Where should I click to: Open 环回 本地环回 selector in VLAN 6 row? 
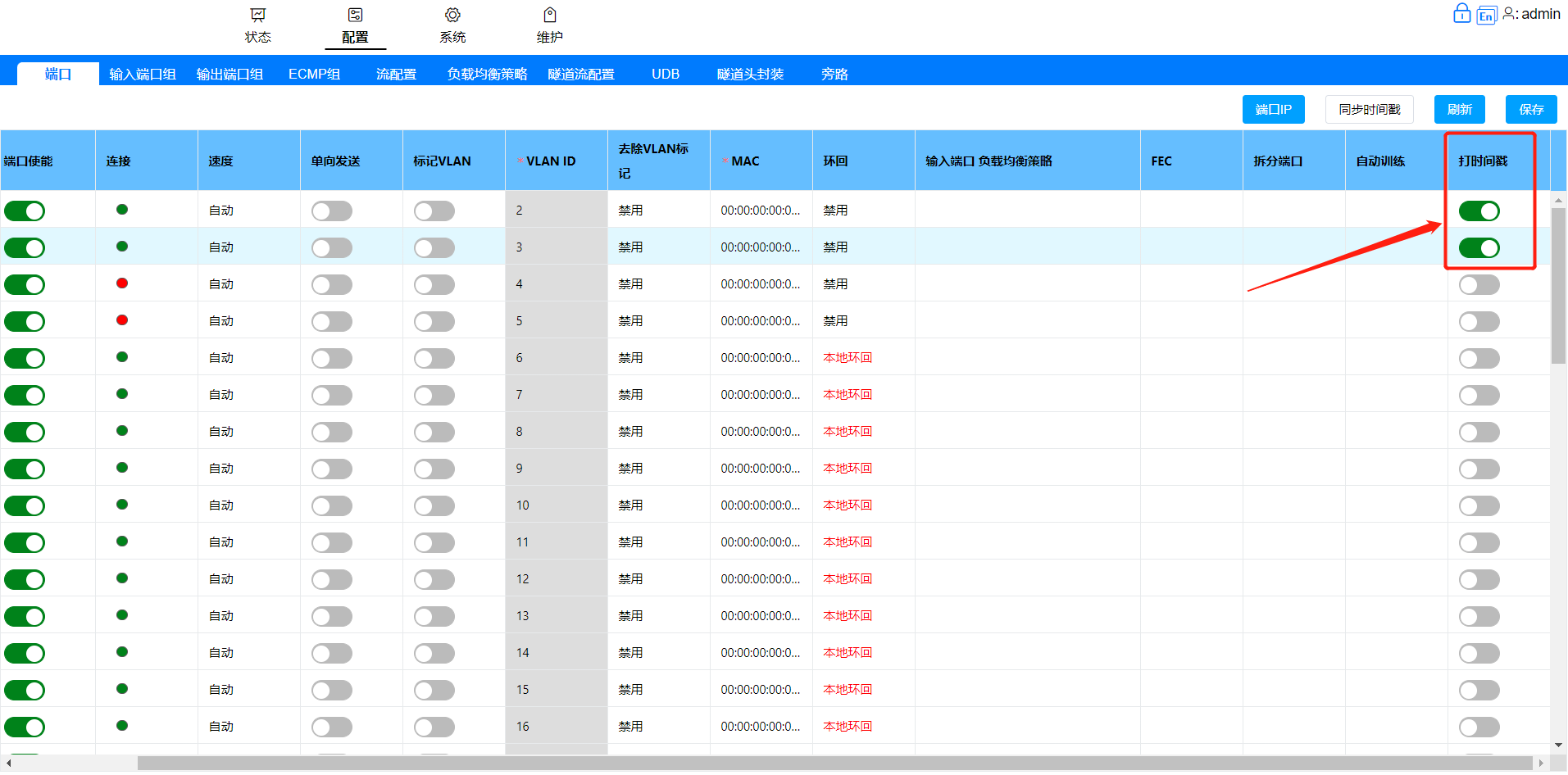[x=848, y=358]
